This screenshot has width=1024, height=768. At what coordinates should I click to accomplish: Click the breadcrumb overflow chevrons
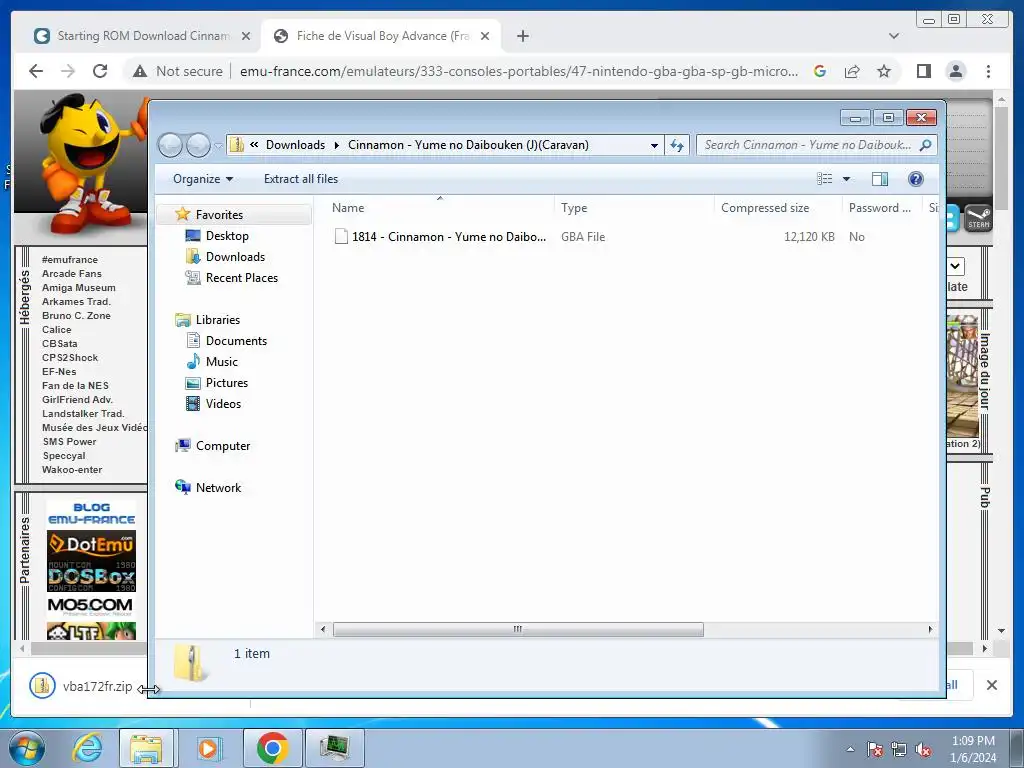[x=253, y=145]
